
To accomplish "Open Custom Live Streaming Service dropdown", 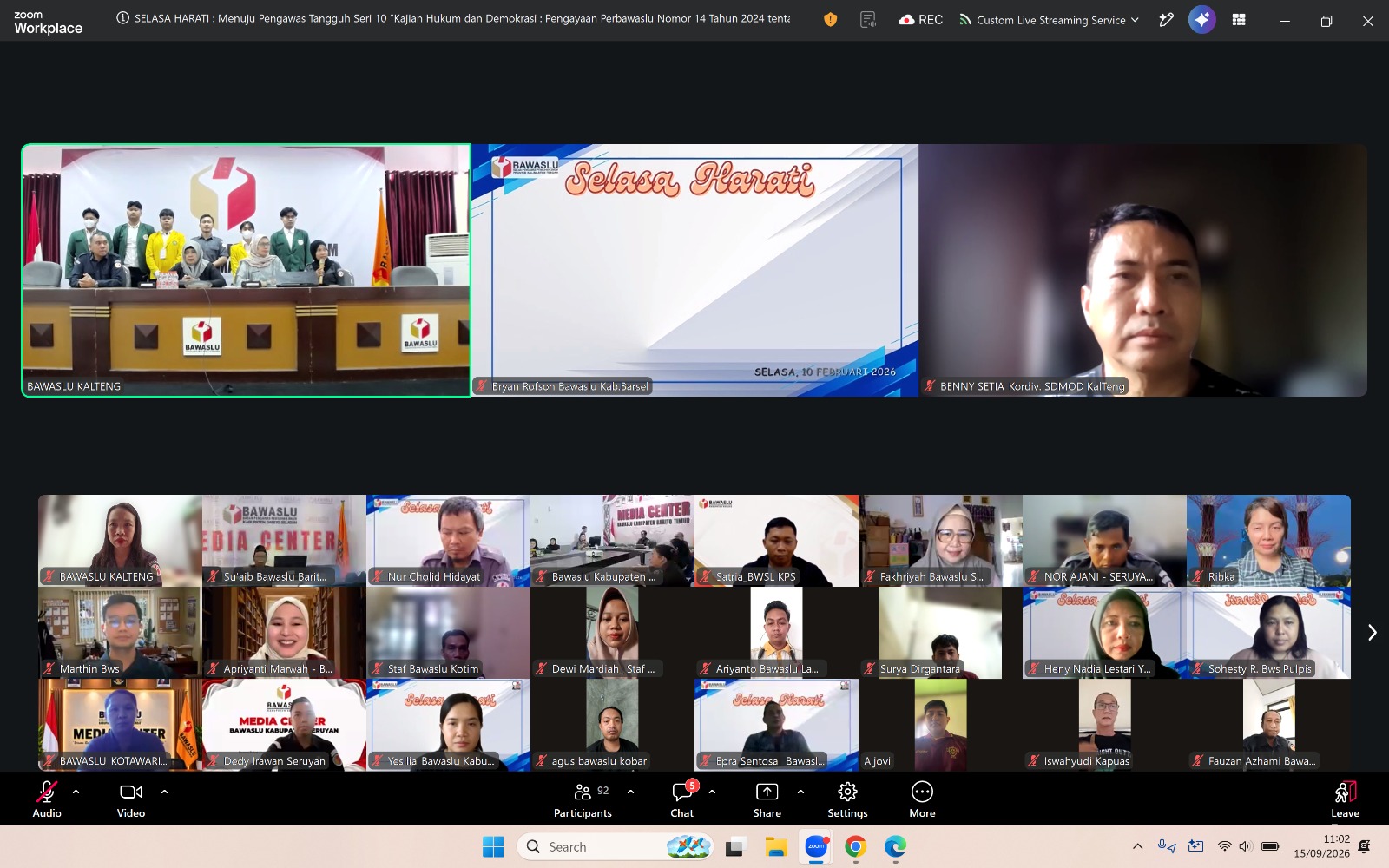I will 1049,19.
